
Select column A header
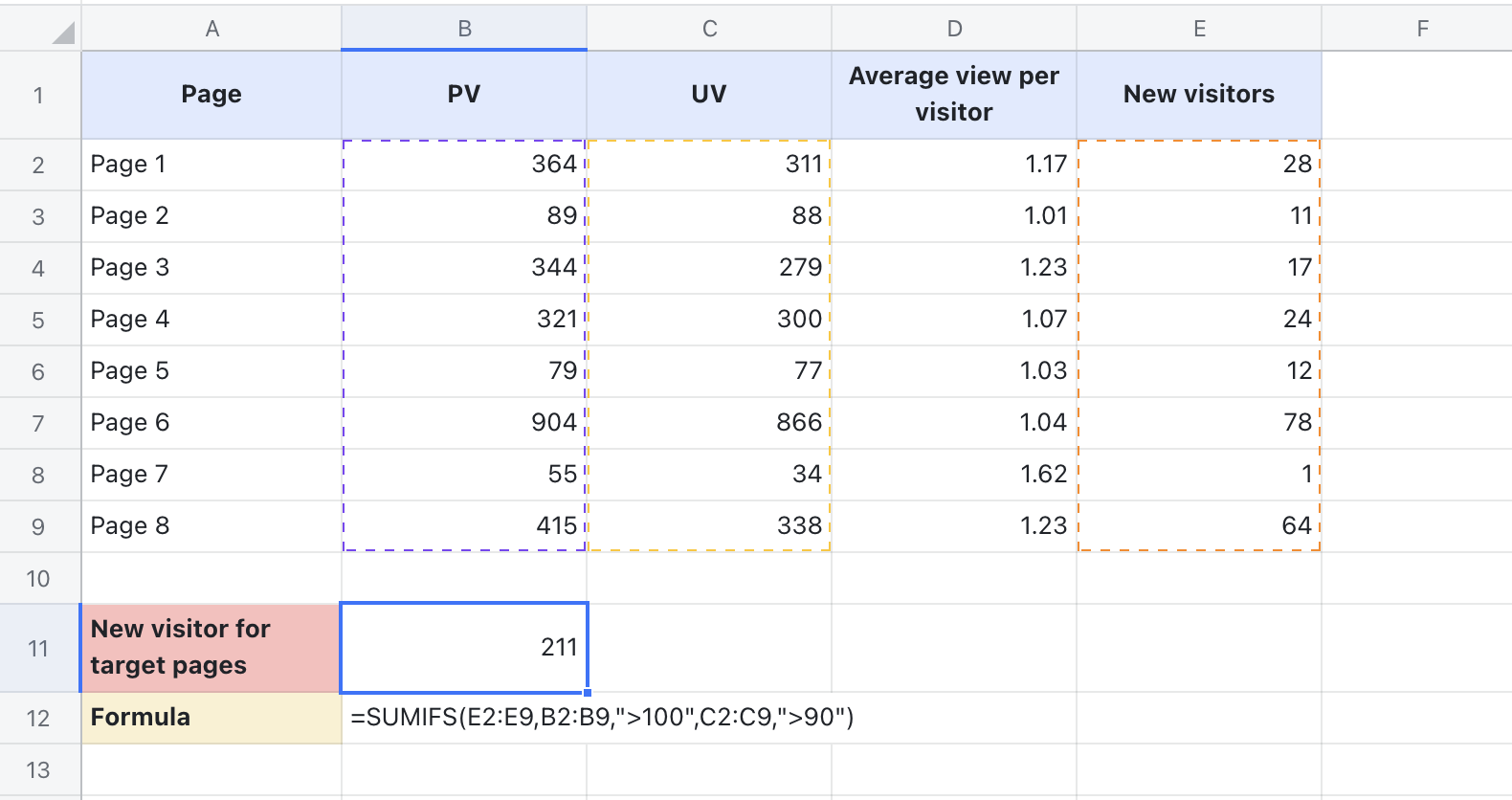[x=211, y=29]
